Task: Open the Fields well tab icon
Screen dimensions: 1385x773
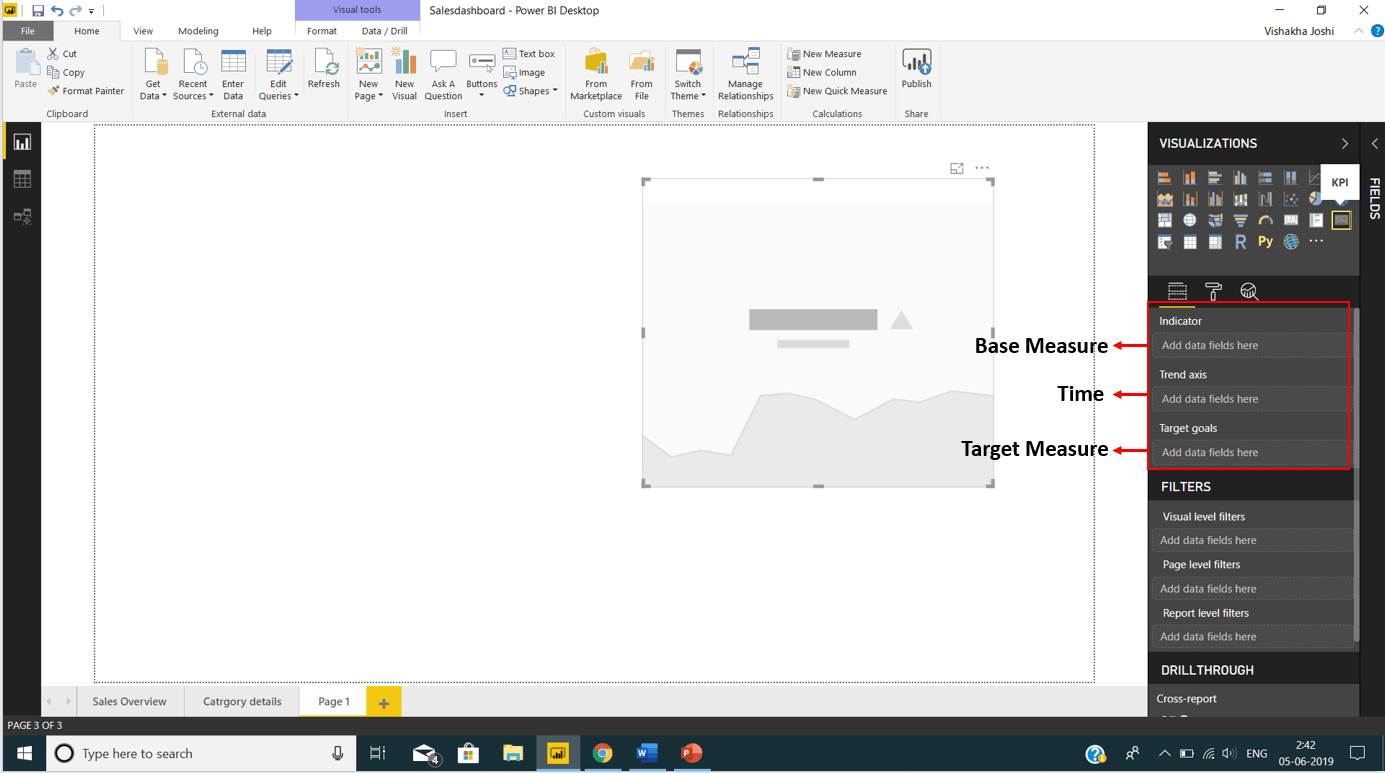Action: point(1177,291)
